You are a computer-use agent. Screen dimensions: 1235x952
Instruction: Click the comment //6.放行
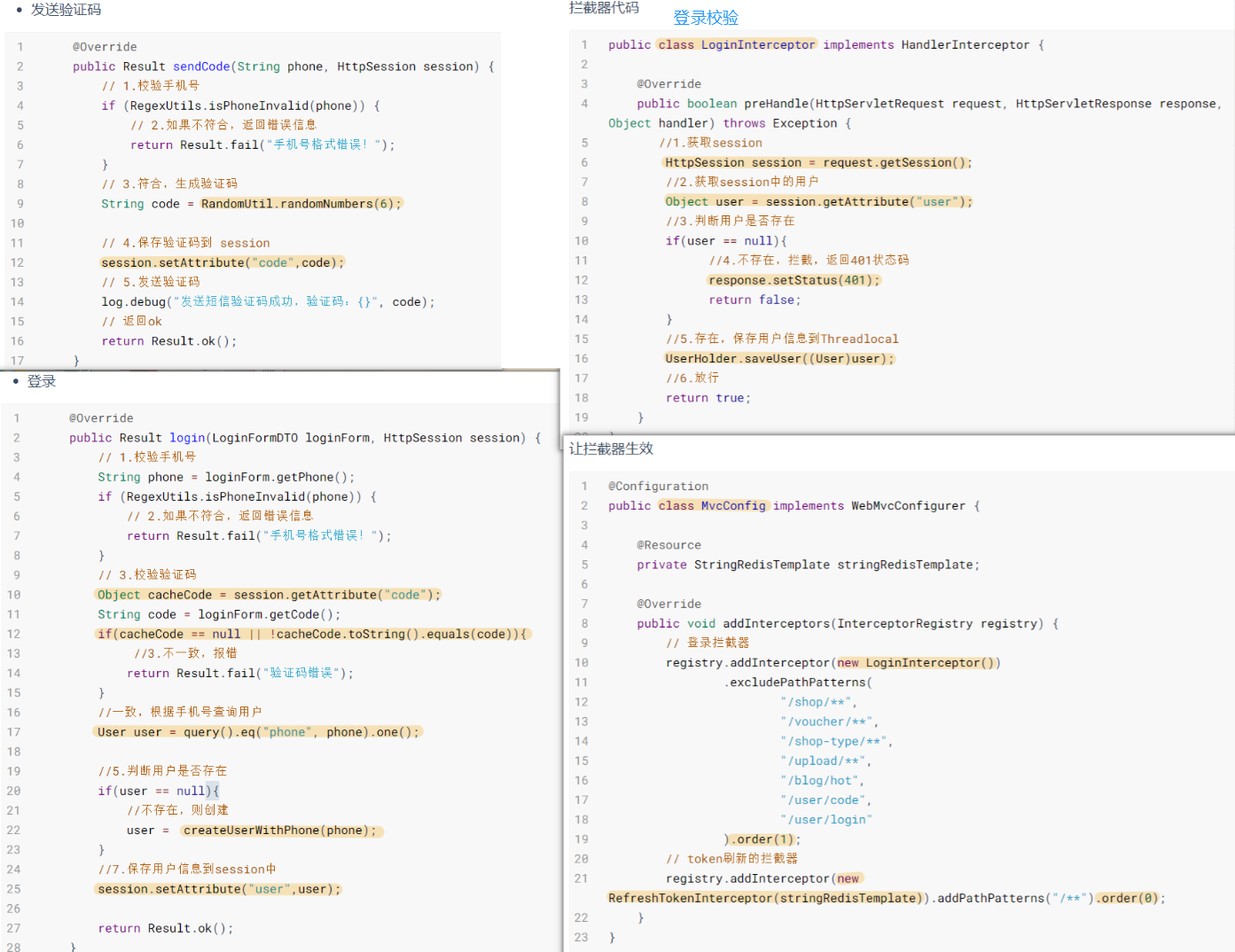coord(692,378)
